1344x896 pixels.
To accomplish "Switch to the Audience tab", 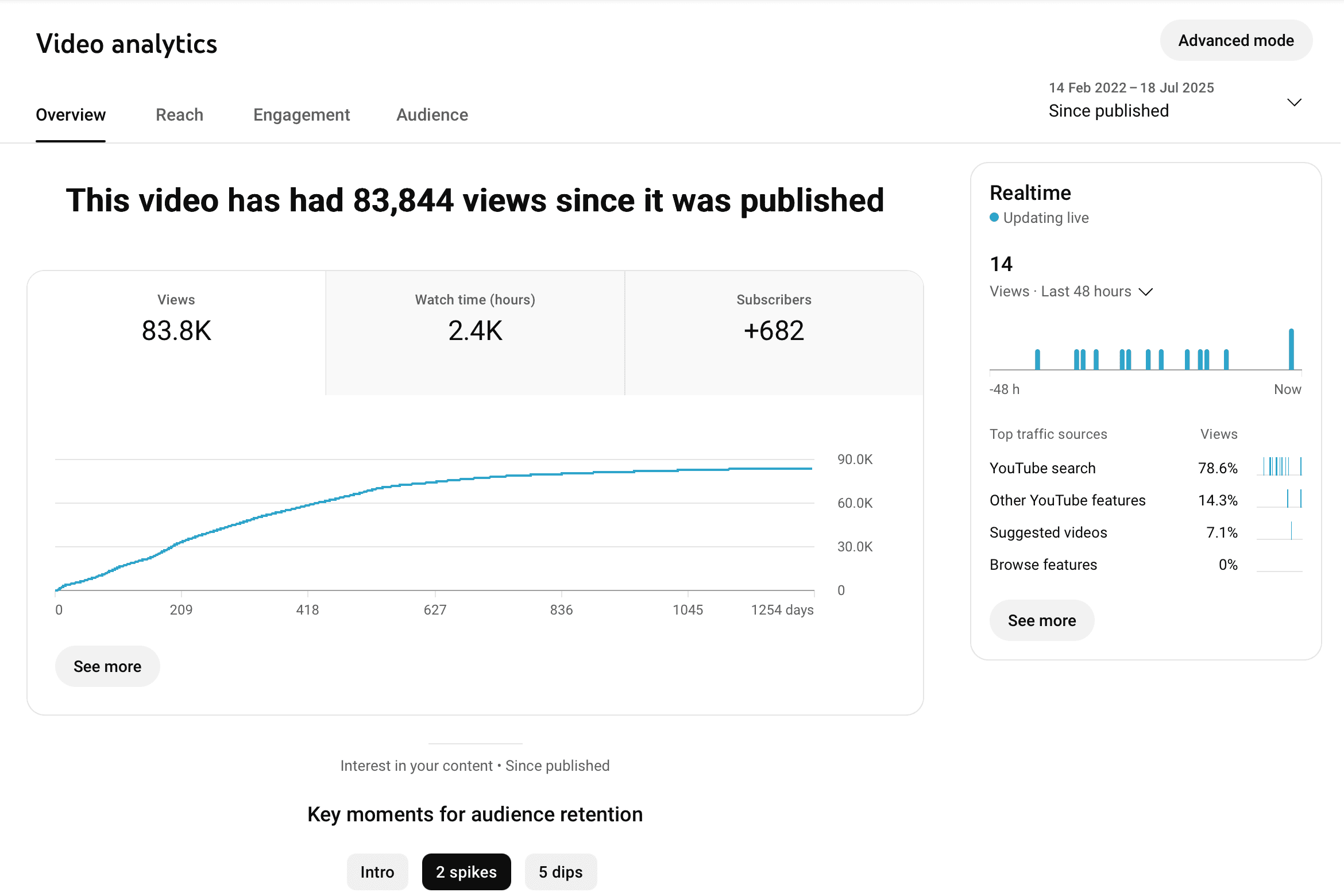I will point(432,115).
